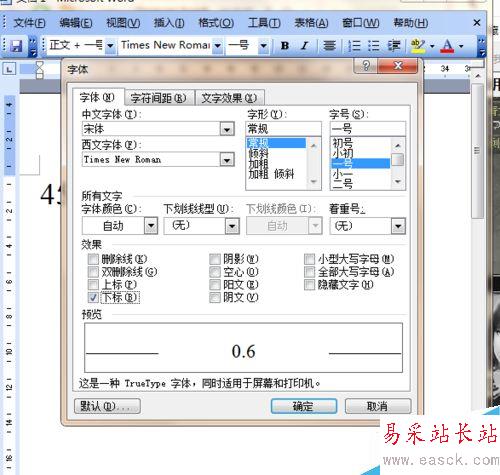Expand the style box dropdown

[x=110, y=45]
